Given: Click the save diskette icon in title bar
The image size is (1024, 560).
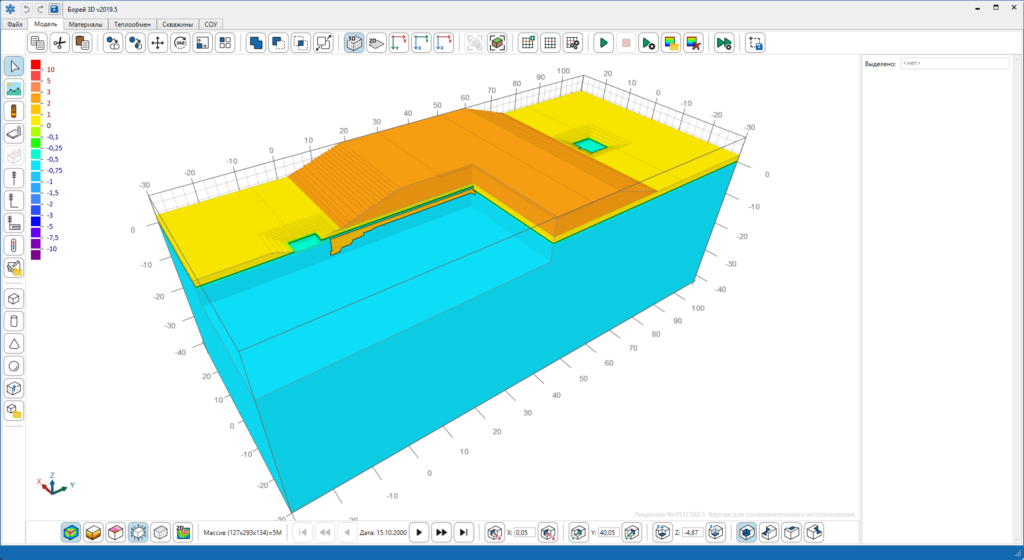Looking at the screenshot, I should 54,9.
